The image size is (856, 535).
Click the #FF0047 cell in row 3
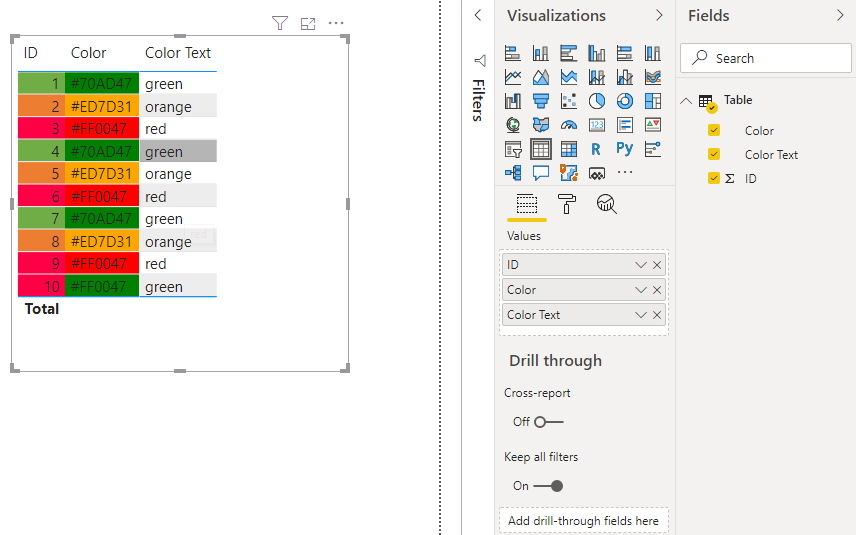[102, 129]
